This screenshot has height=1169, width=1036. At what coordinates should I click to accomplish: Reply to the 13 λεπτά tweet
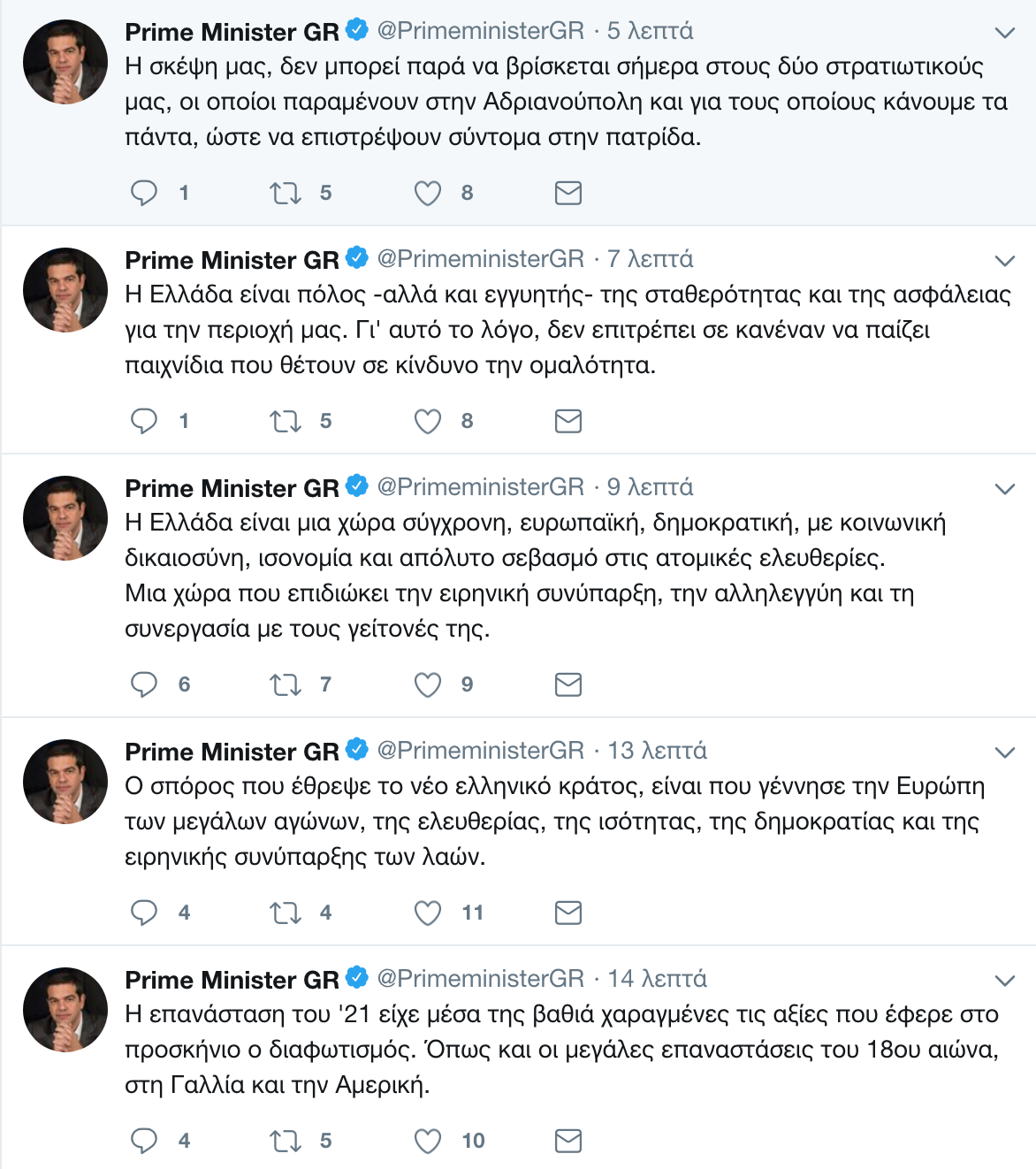pos(144,913)
